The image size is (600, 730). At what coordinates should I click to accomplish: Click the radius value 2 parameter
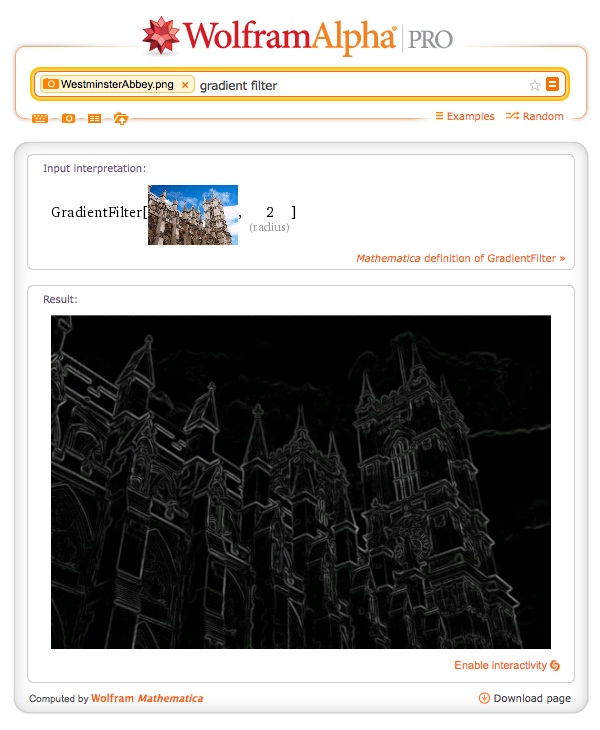(x=270, y=212)
